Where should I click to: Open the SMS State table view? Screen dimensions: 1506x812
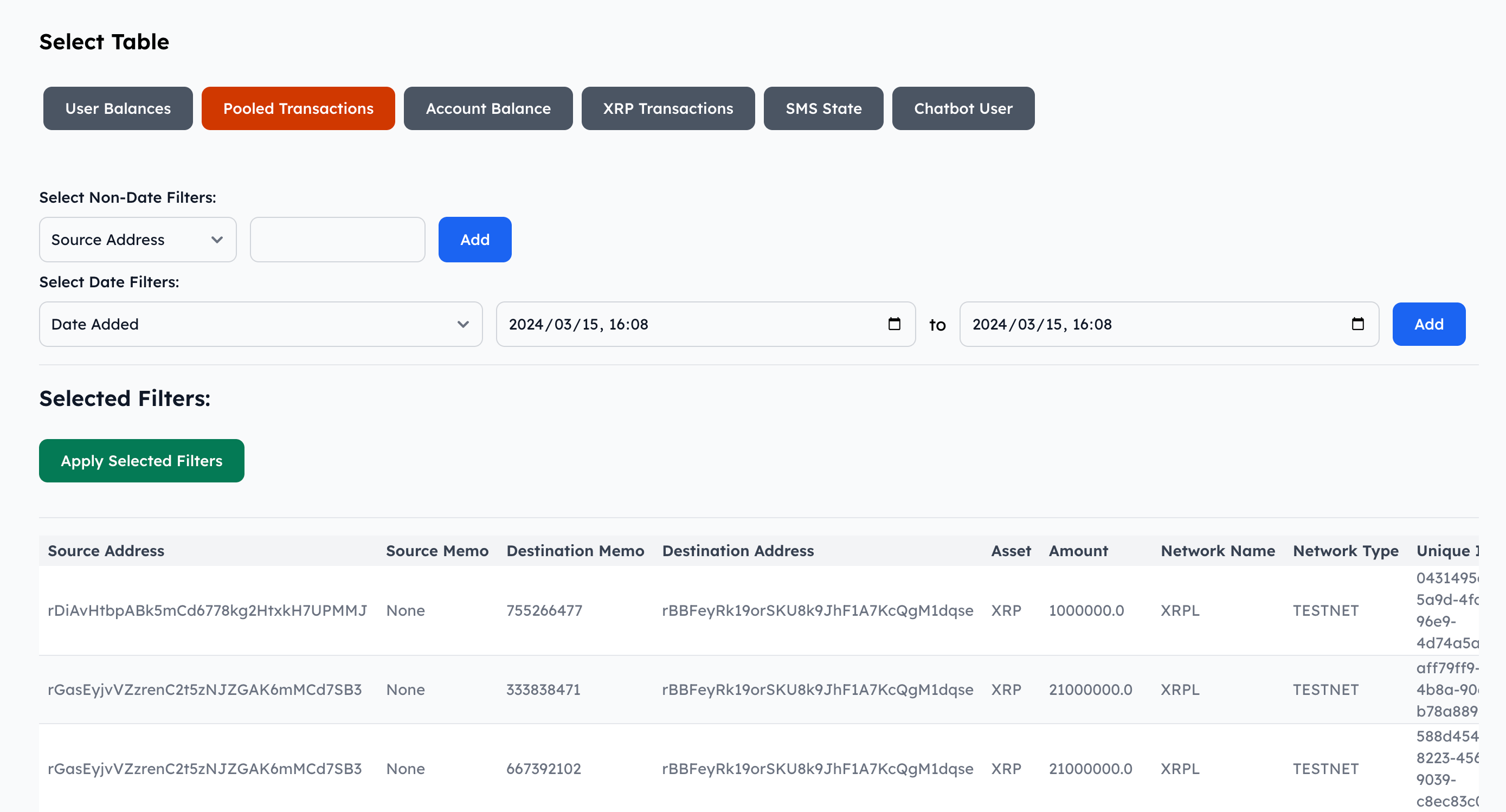[823, 108]
